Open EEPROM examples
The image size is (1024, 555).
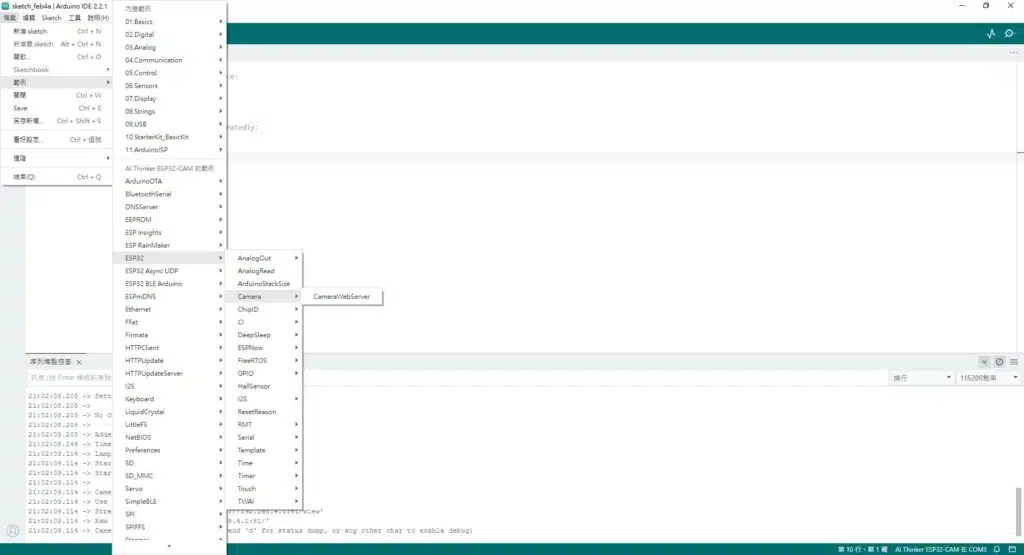coord(170,220)
